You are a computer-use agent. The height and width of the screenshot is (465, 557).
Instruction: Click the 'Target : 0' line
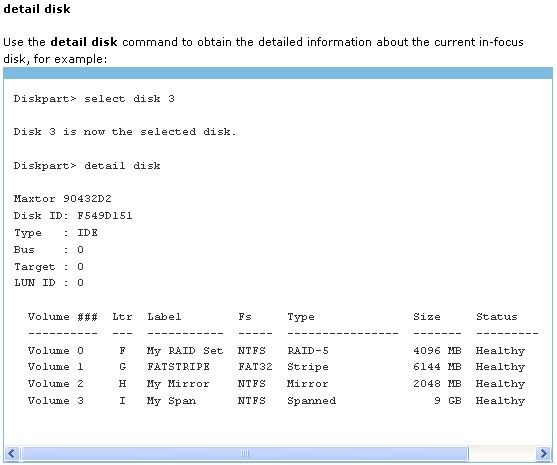point(49,267)
